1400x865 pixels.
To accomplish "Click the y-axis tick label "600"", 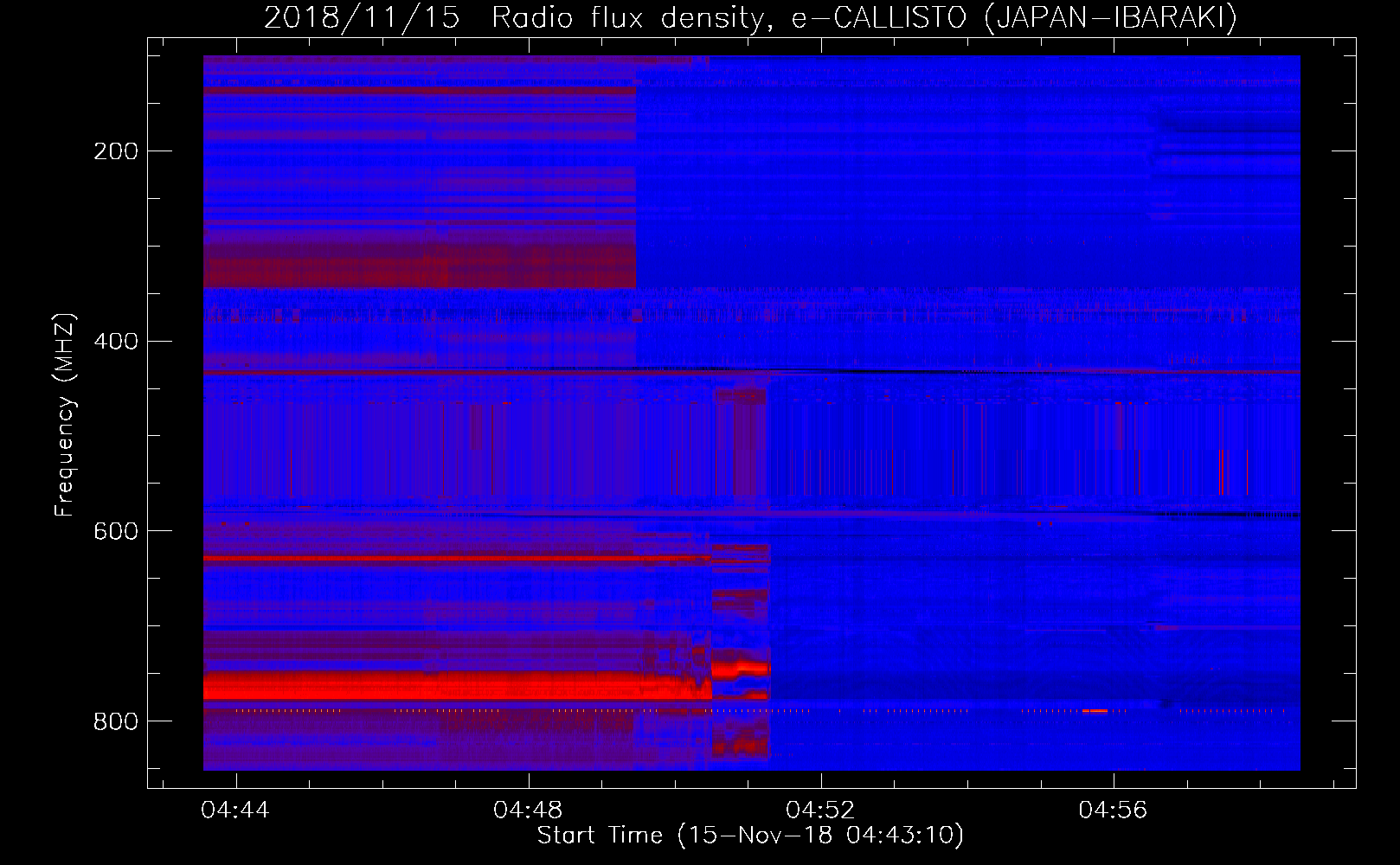I will pyautogui.click(x=116, y=531).
